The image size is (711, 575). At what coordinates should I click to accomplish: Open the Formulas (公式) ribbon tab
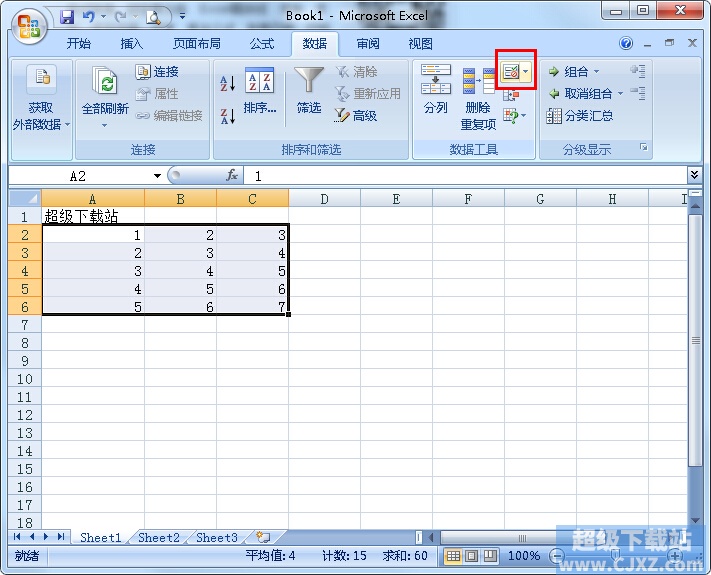tap(262, 44)
